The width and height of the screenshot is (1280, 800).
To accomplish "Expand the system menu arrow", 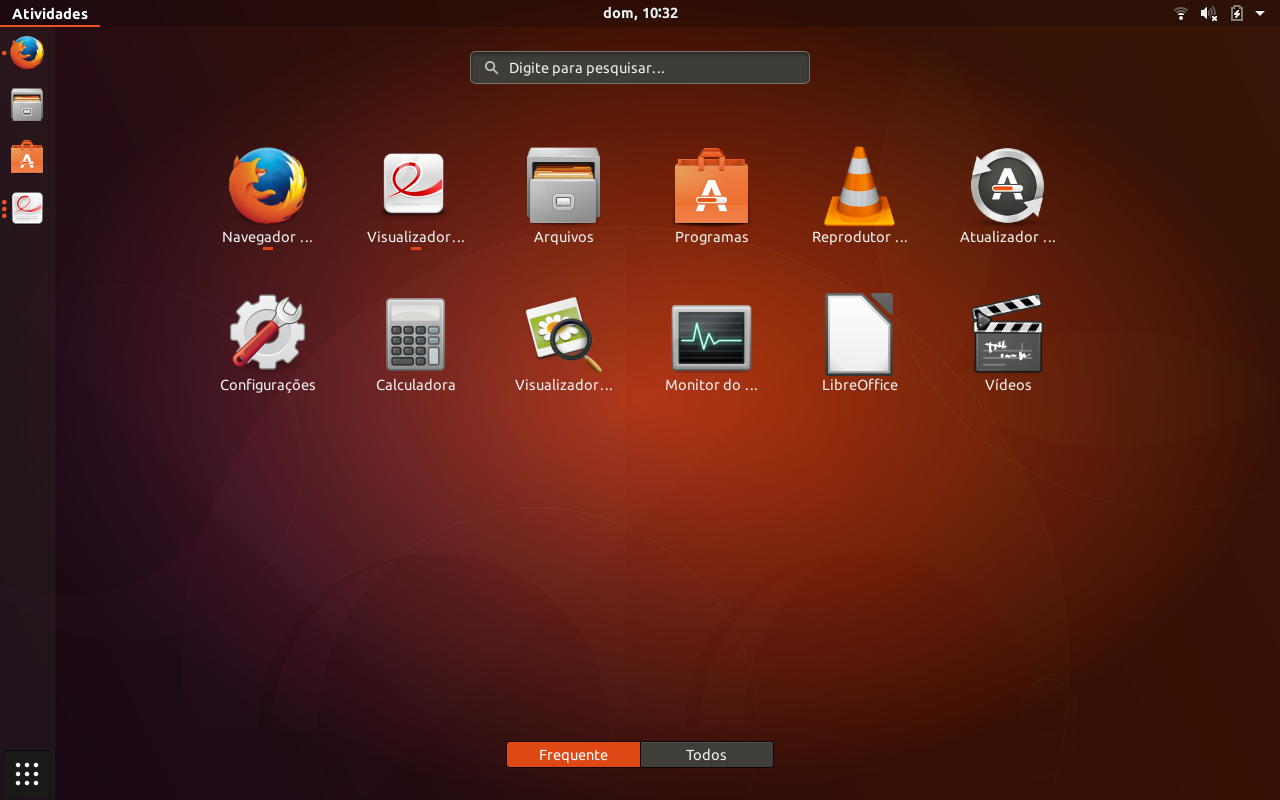I will tap(1260, 13).
